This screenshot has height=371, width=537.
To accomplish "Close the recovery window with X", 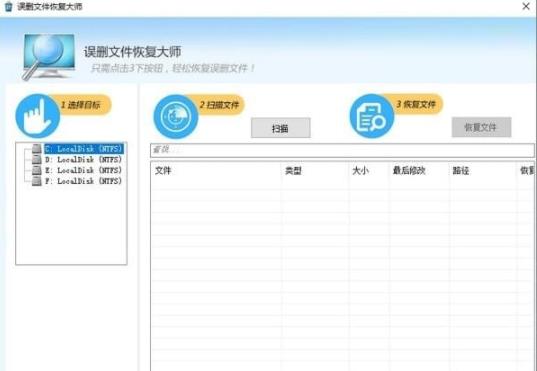I will pyautogui.click(x=526, y=6).
